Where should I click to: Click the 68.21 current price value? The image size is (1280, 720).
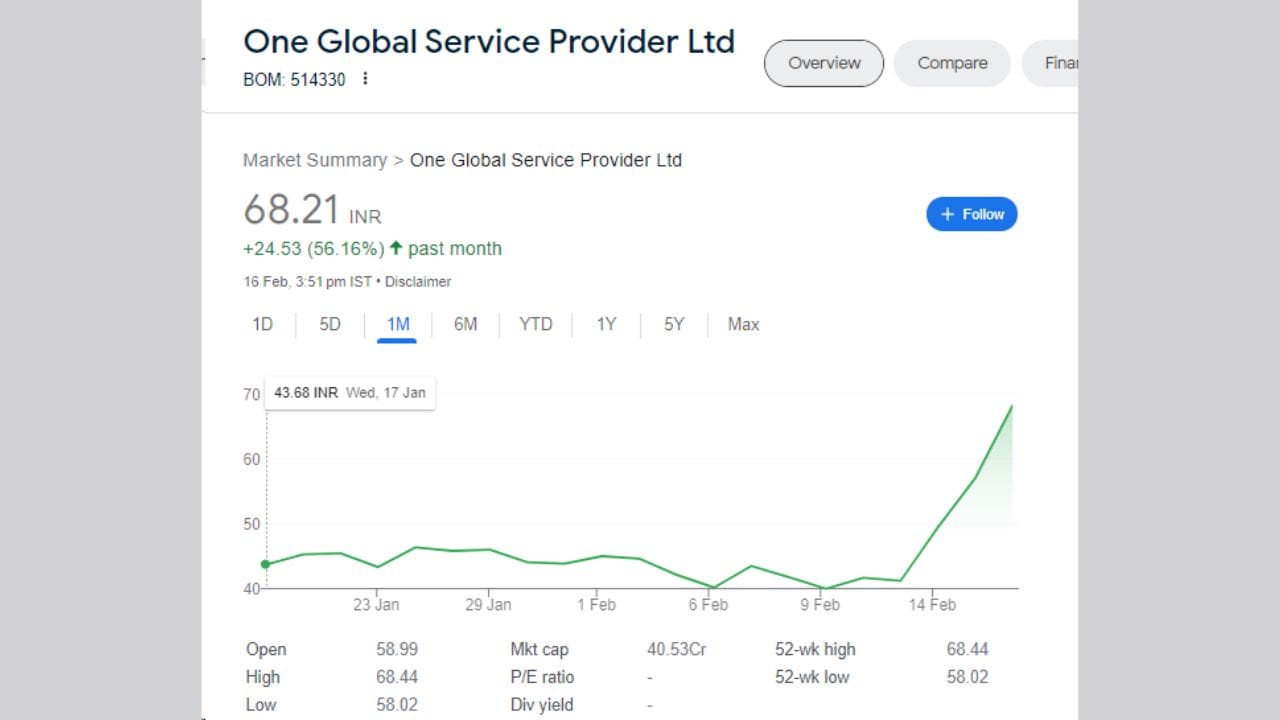point(292,210)
